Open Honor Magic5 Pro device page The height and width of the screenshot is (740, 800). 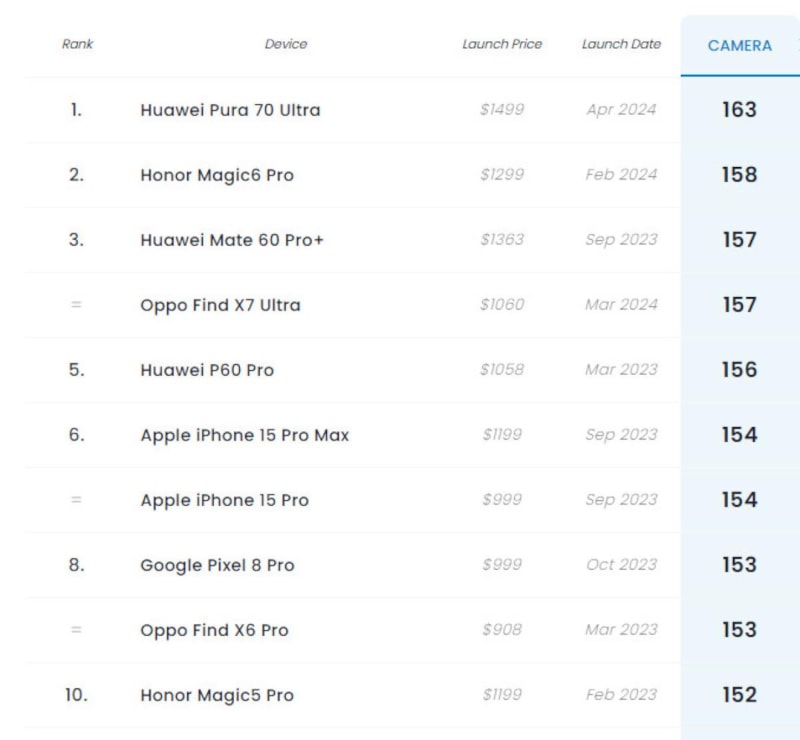click(x=217, y=695)
